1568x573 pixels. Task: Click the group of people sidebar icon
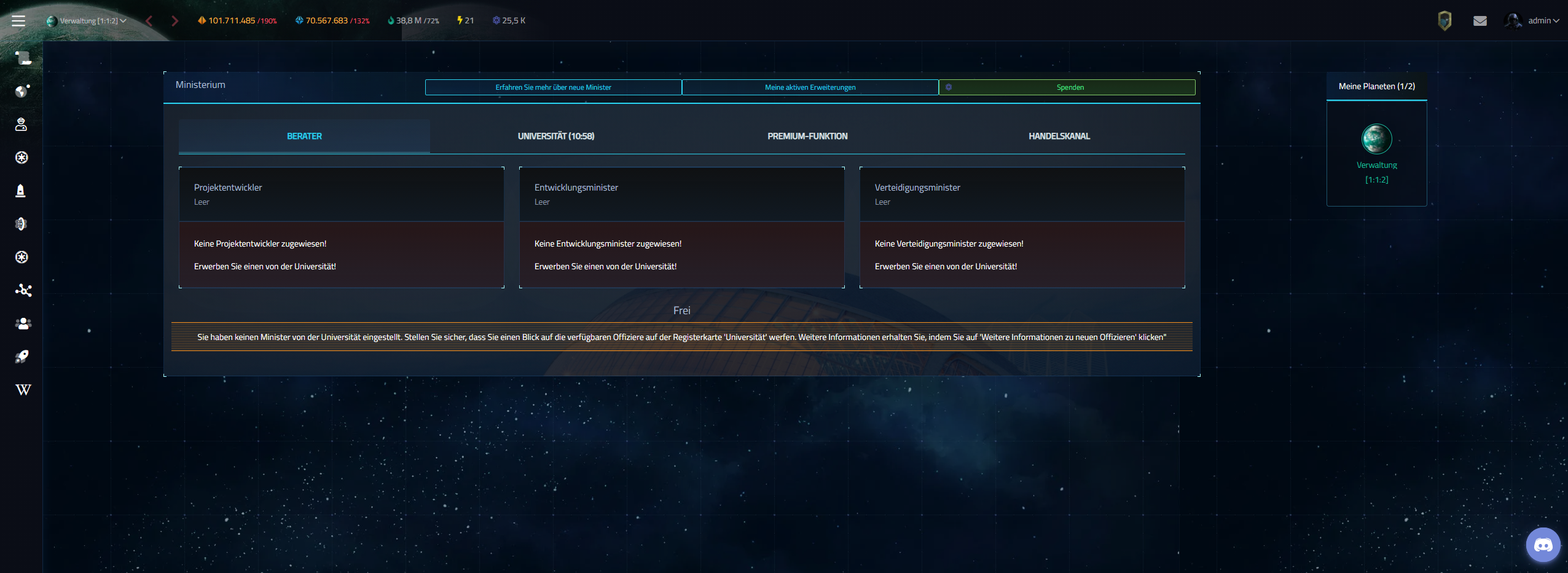[23, 323]
